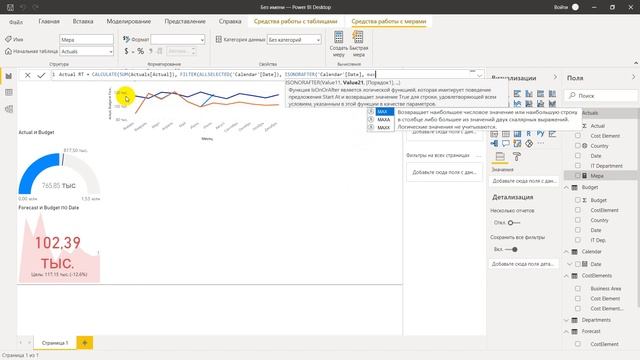
Task: Select the Power Apps diamond visual icon
Action: coord(529,143)
